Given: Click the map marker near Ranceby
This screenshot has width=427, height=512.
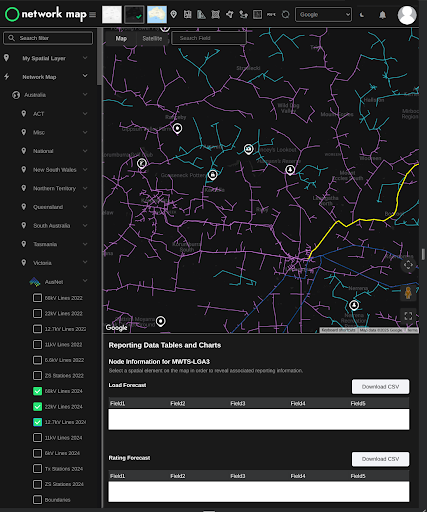Looking at the screenshot, I should tap(177, 128).
